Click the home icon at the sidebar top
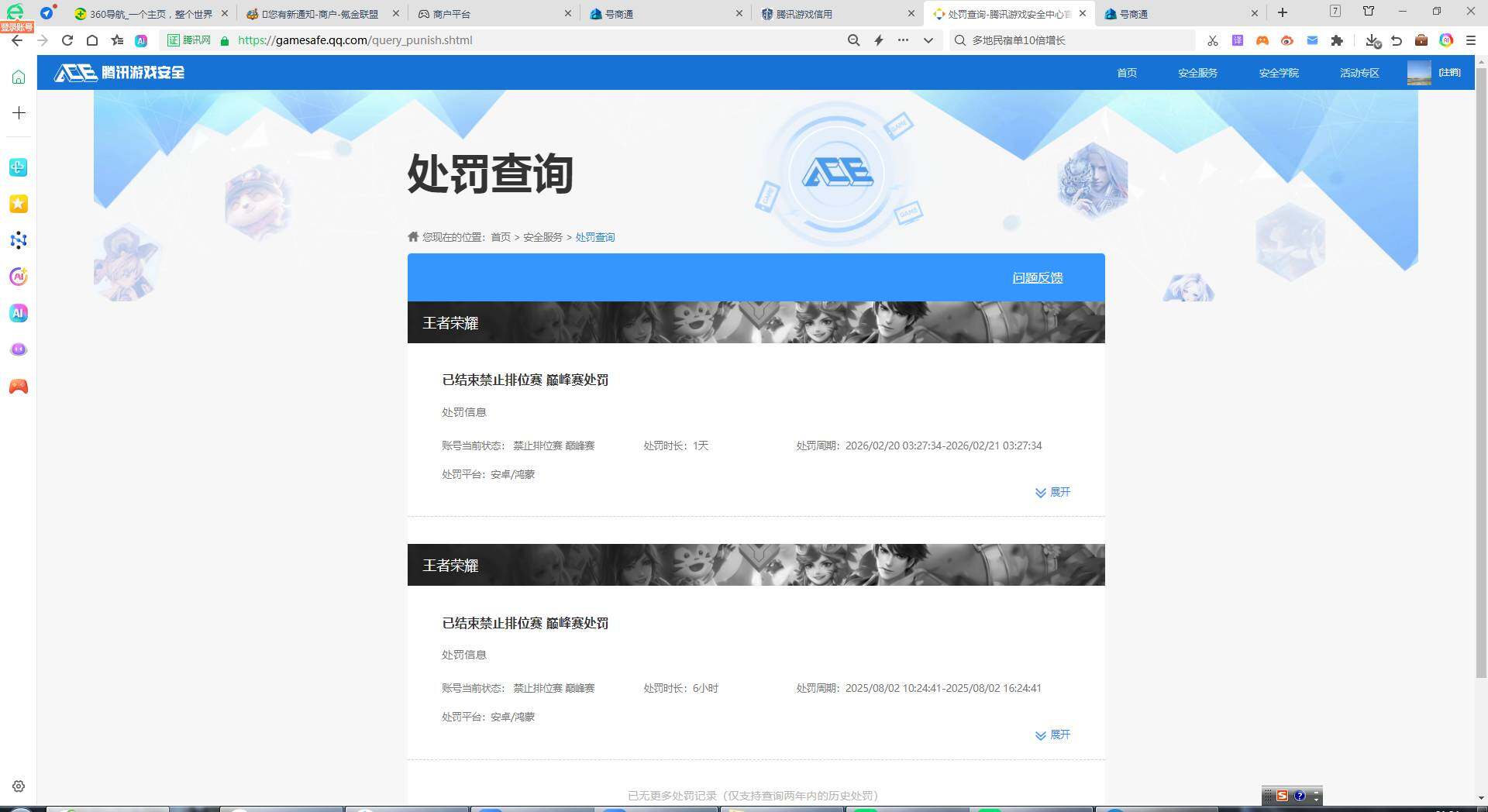 (18, 75)
